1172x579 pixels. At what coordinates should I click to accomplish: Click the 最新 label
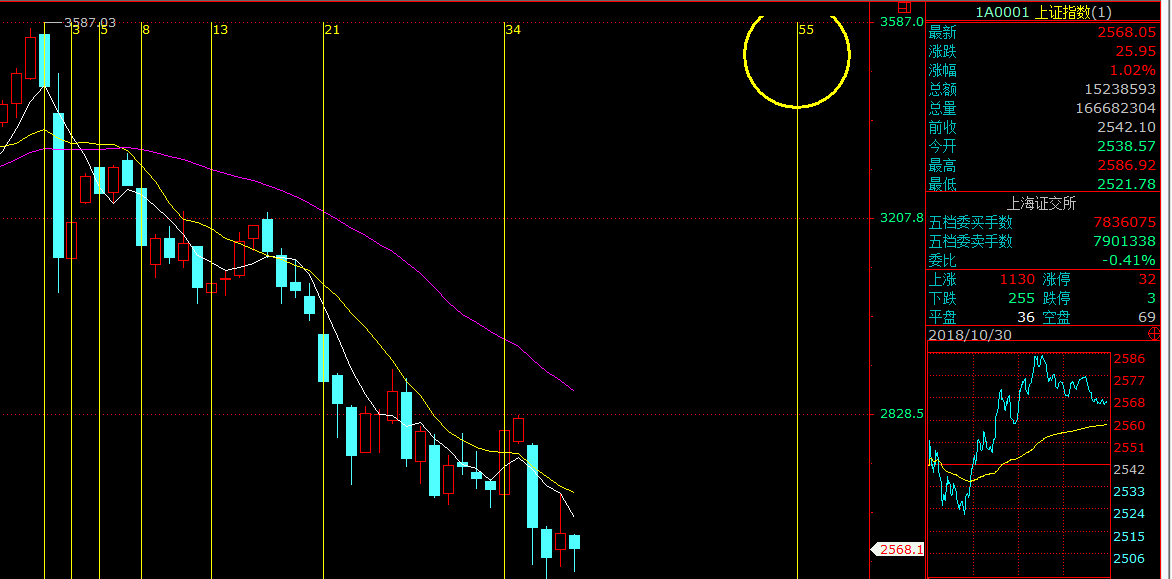pyautogui.click(x=943, y=32)
